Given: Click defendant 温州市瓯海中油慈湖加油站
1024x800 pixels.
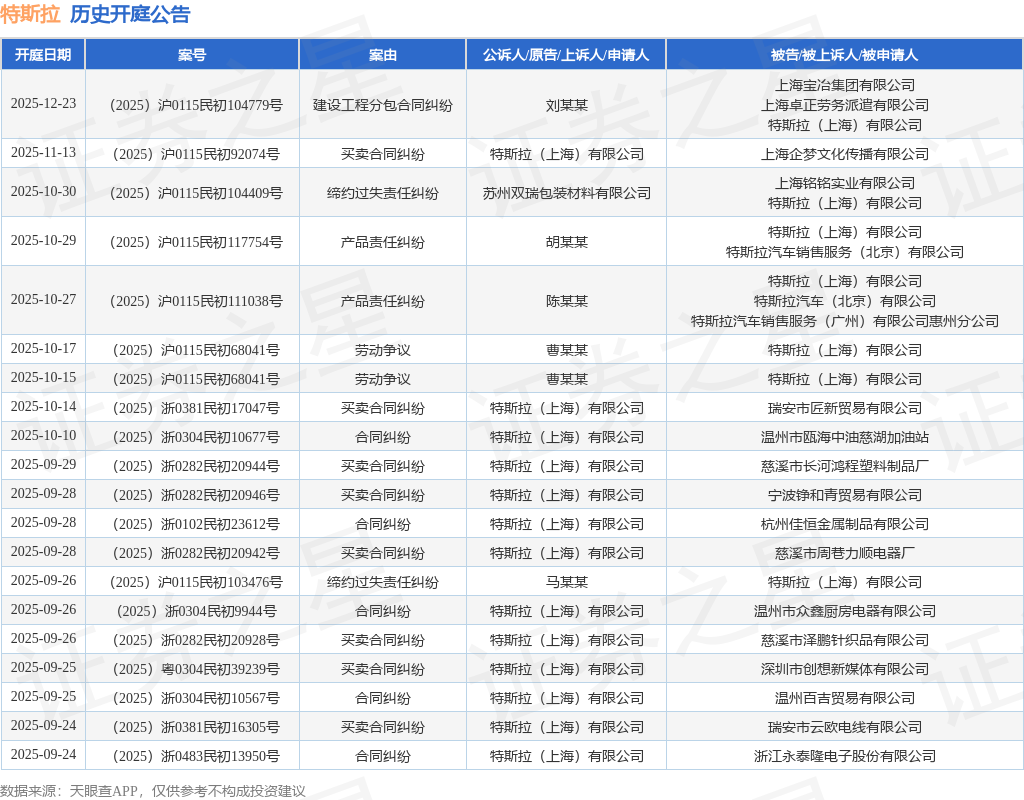Looking at the screenshot, I should point(844,437).
